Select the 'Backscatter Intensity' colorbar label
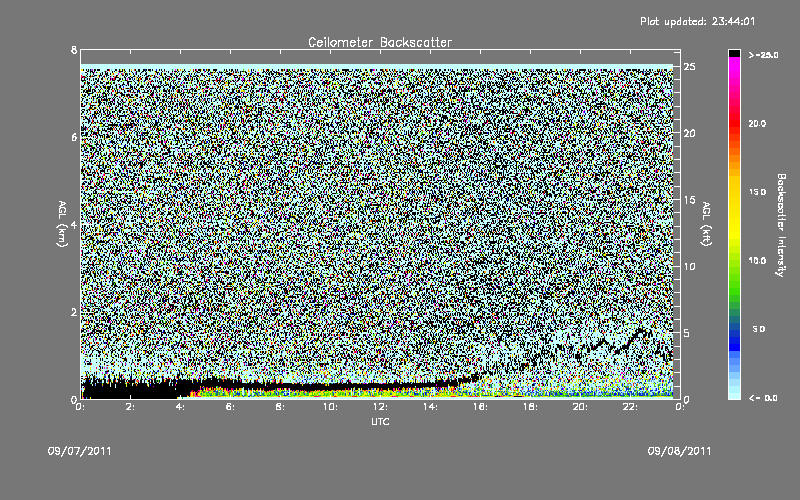The width and height of the screenshot is (800, 500). click(781, 225)
